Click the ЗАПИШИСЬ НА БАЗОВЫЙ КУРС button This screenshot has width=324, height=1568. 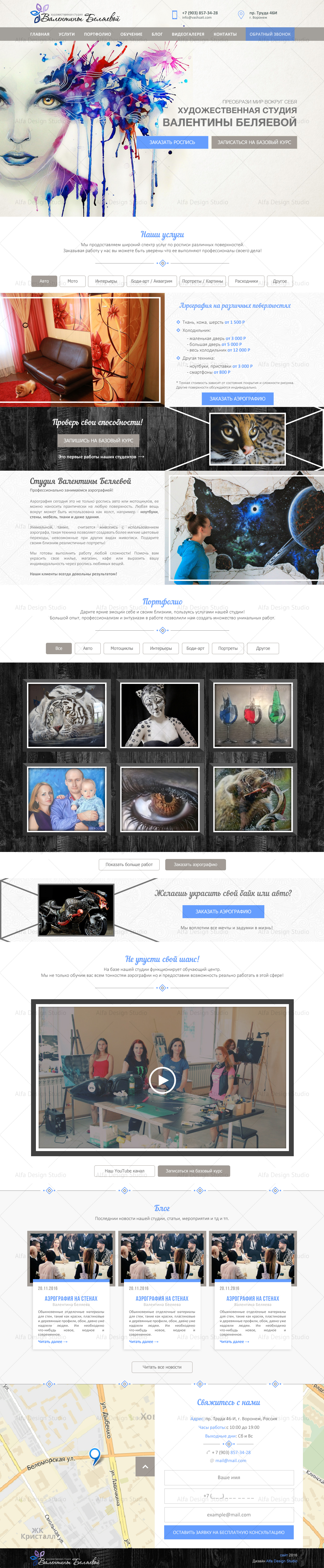99,440
